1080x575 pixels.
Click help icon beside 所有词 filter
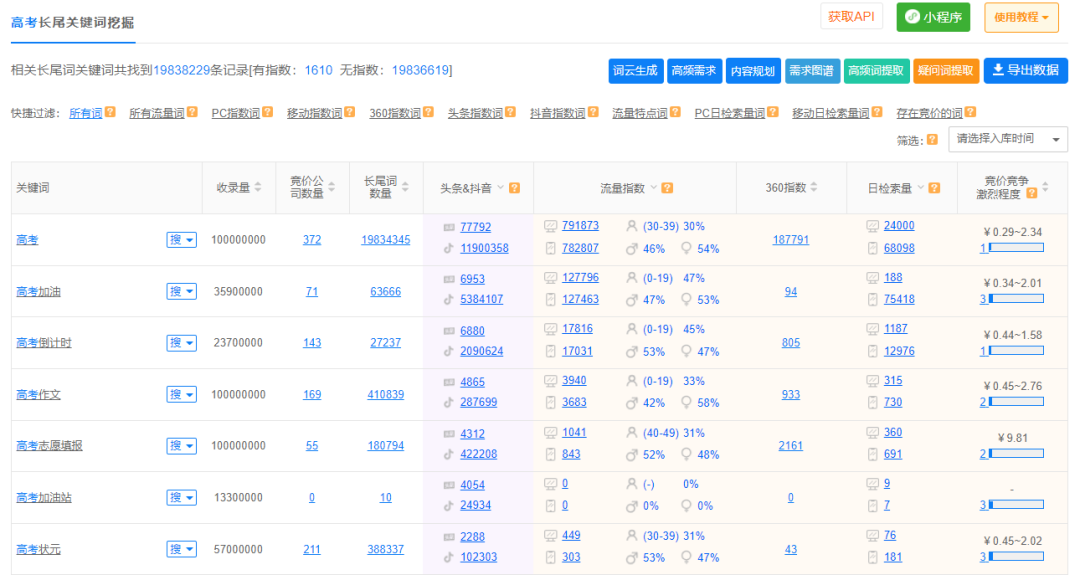(x=110, y=112)
